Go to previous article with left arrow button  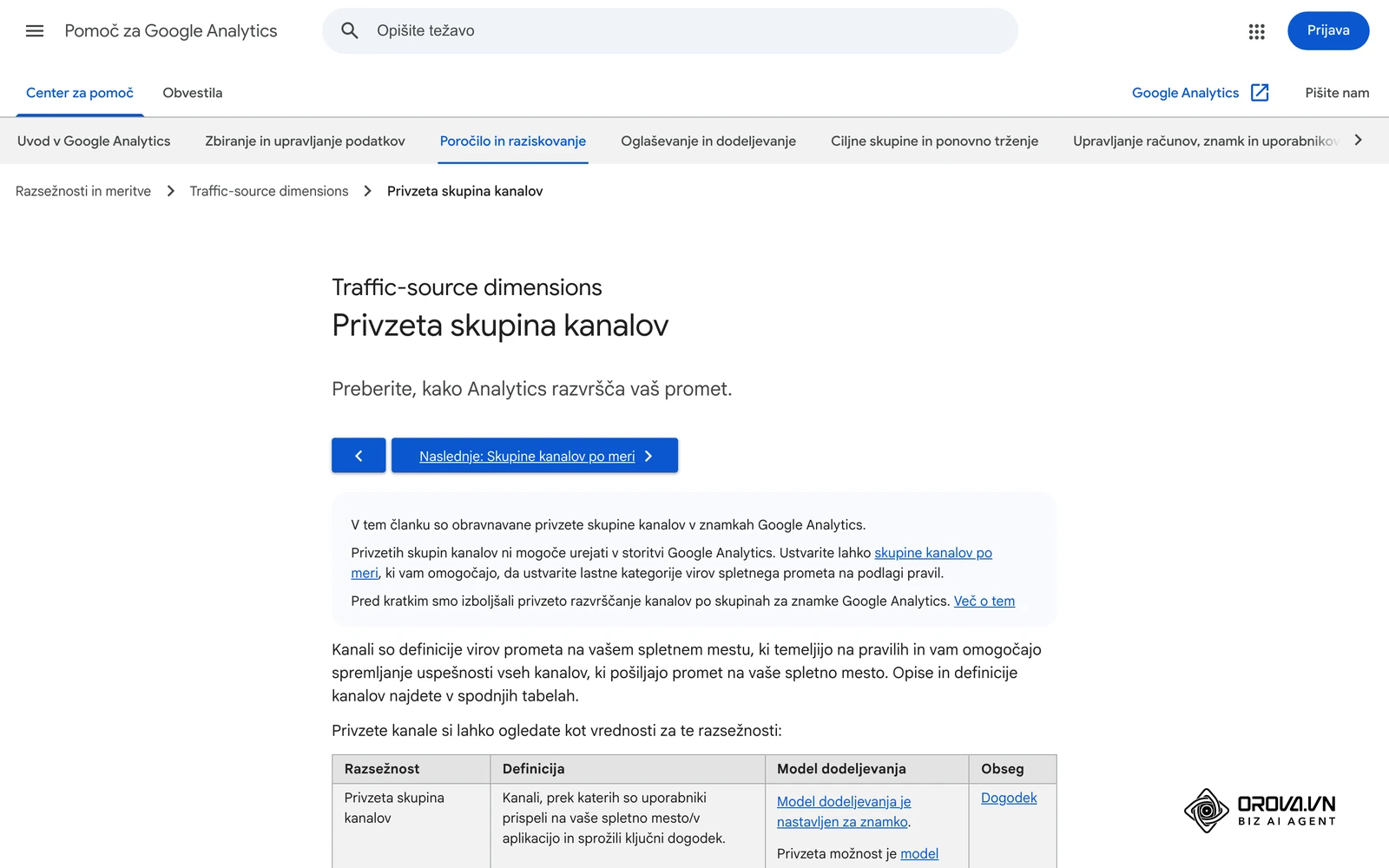(x=359, y=456)
